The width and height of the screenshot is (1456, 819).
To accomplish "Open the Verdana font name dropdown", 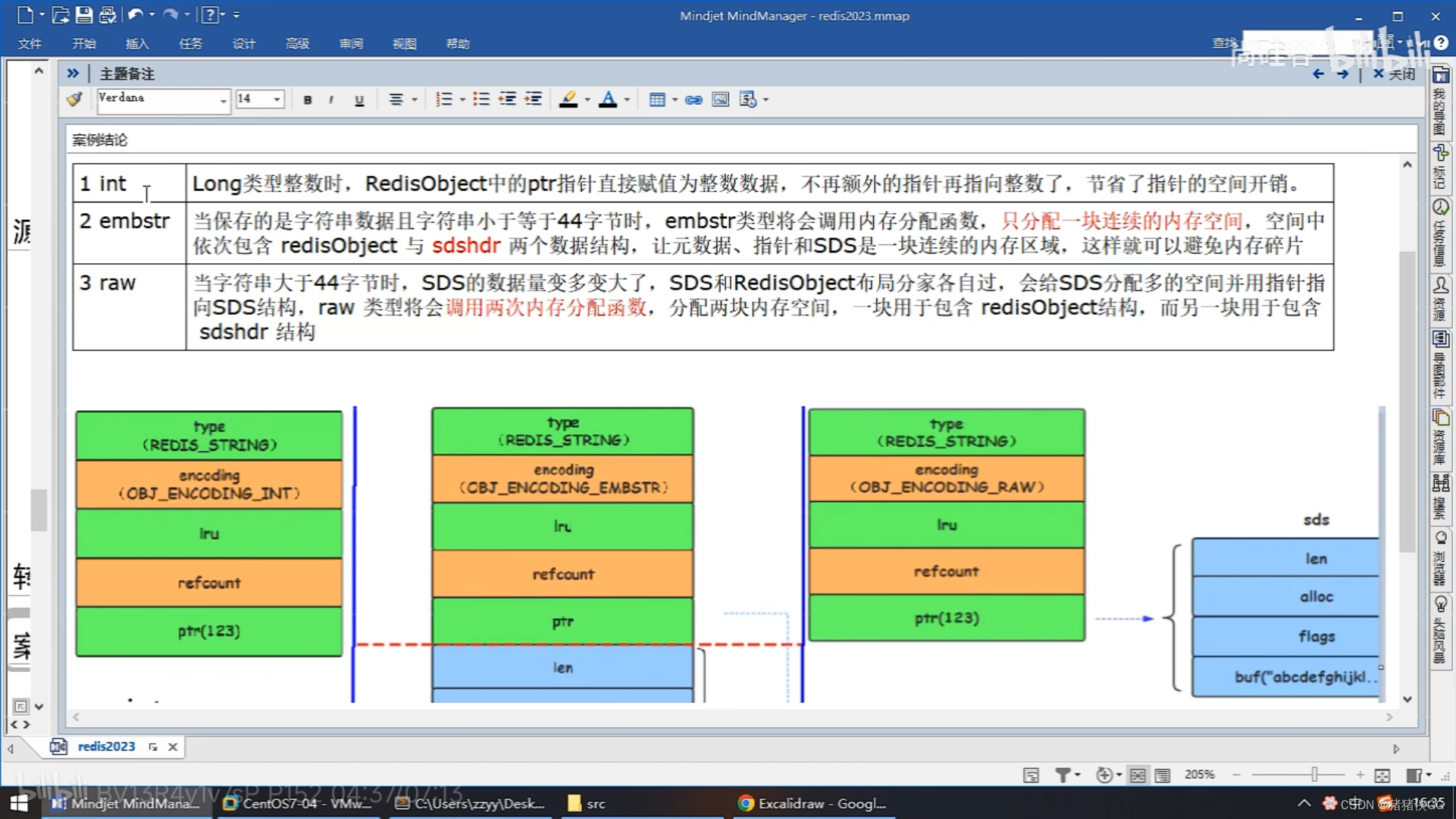I will 223,100.
